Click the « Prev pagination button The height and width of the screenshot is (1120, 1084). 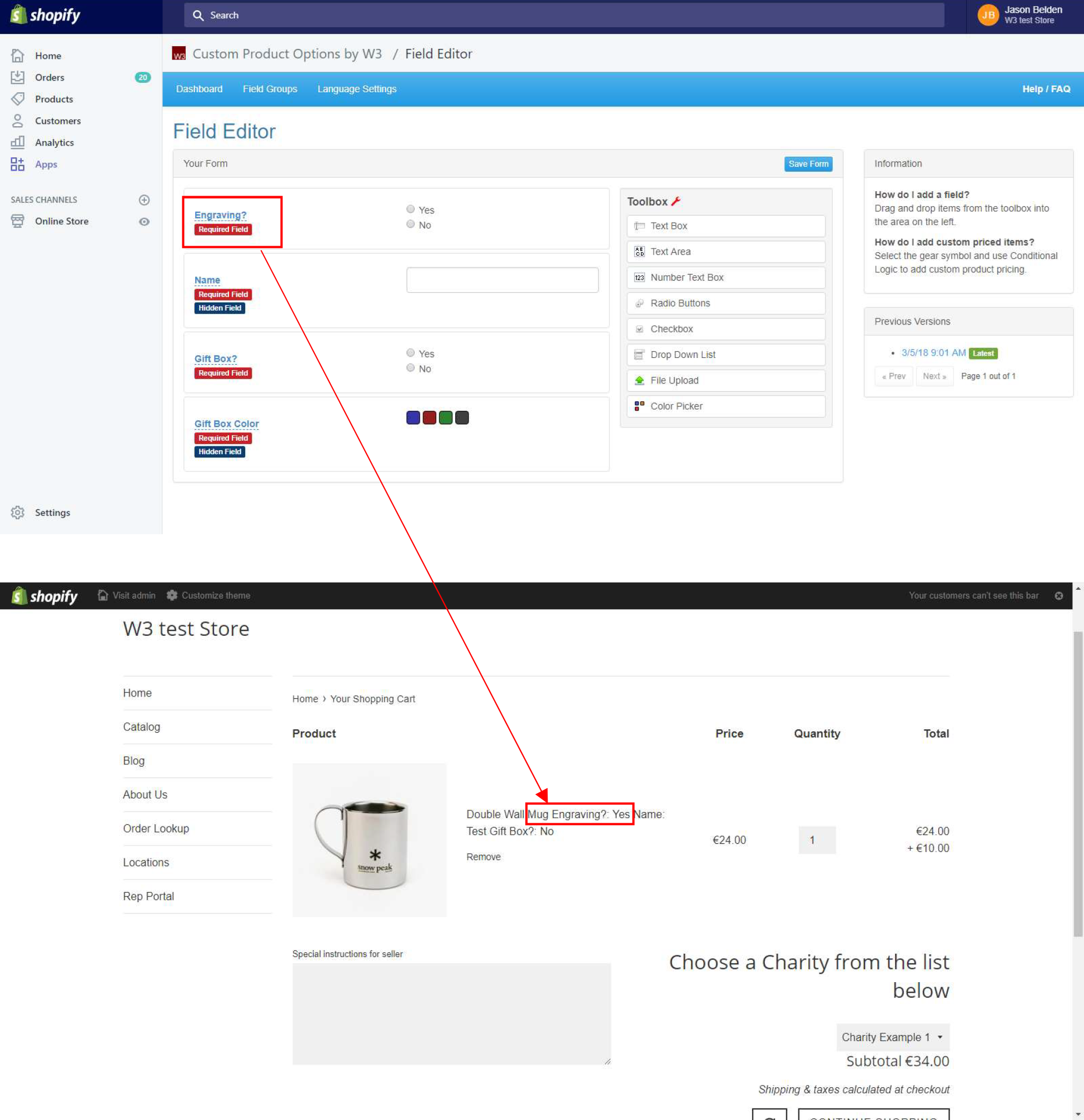point(894,376)
